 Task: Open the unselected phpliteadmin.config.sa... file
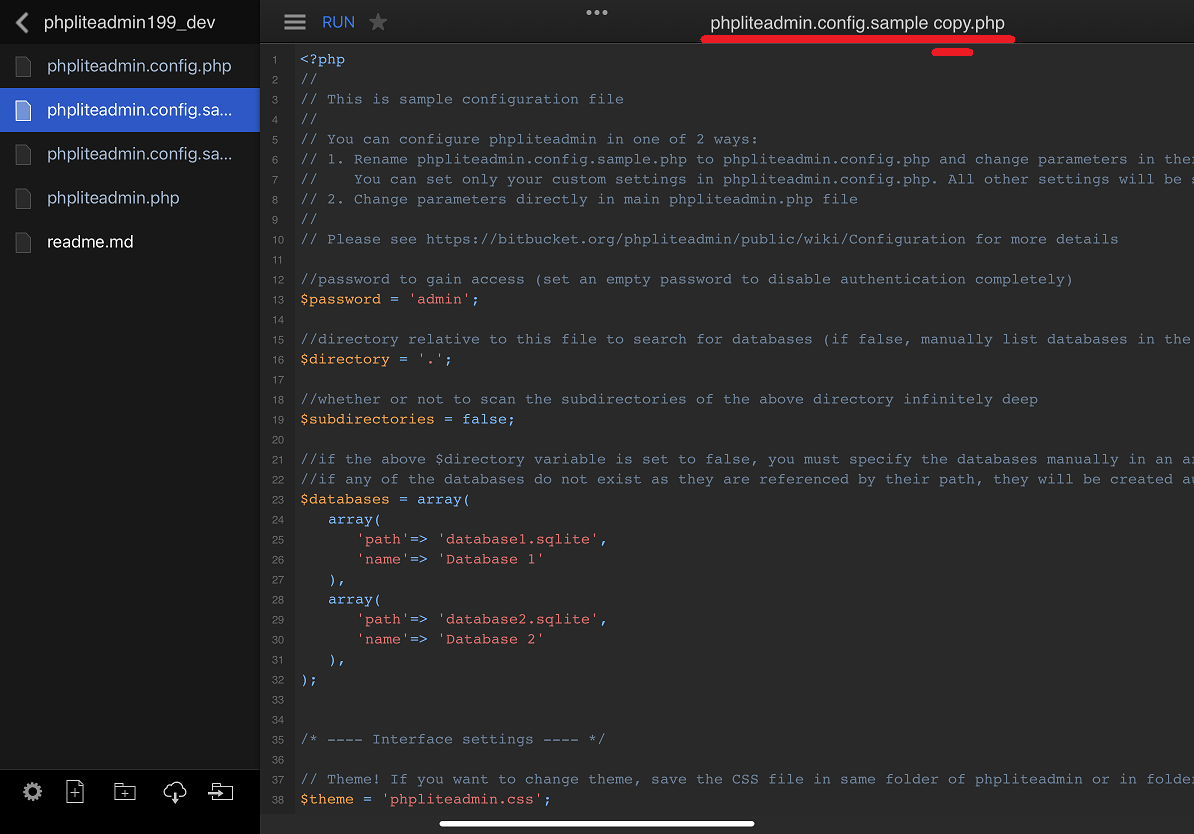click(x=129, y=154)
